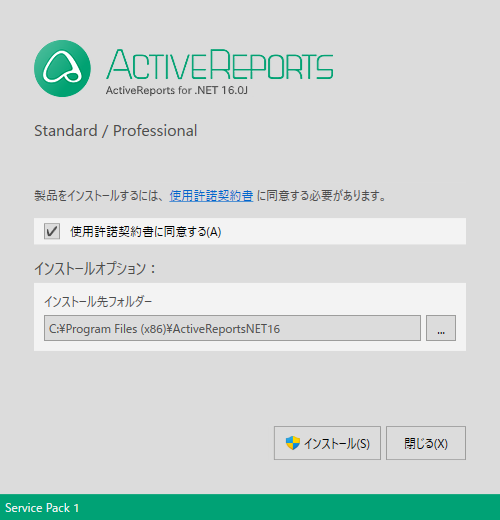
Task: Focus the install destination folder path field
Action: pyautogui.click(x=232, y=328)
